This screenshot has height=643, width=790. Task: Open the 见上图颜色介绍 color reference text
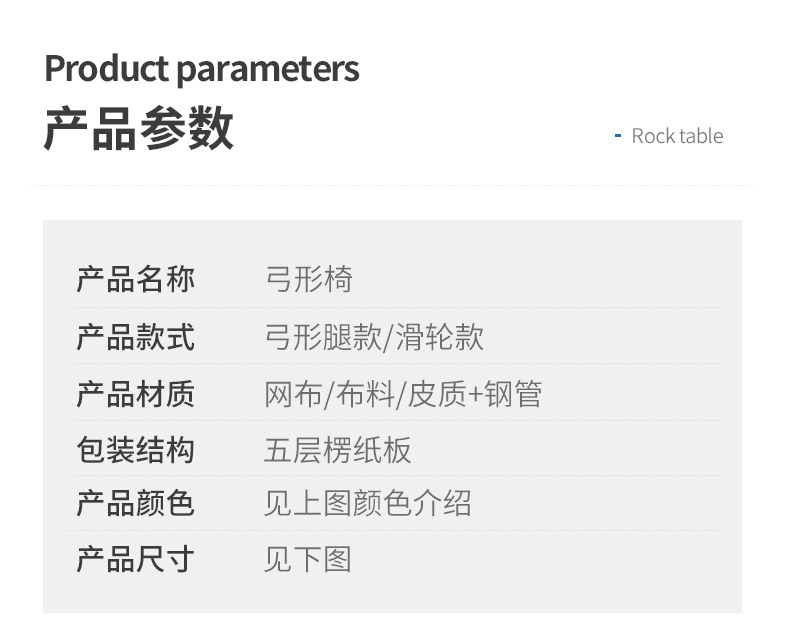(367, 503)
